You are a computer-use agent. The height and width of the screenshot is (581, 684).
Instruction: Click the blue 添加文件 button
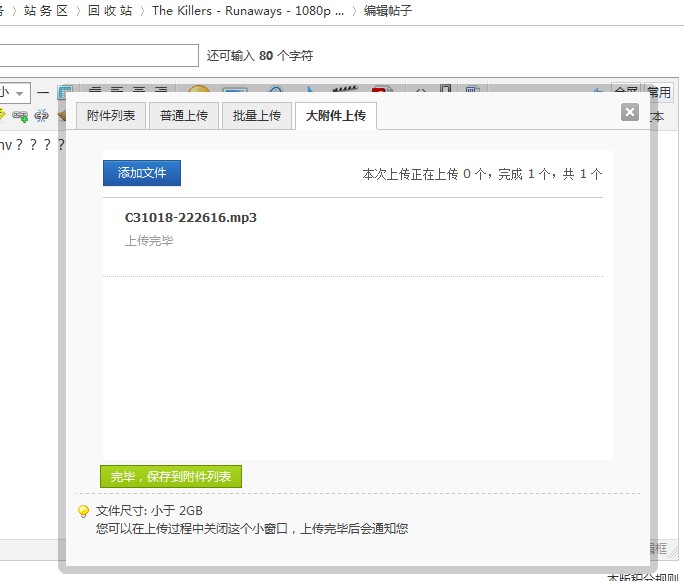point(142,173)
